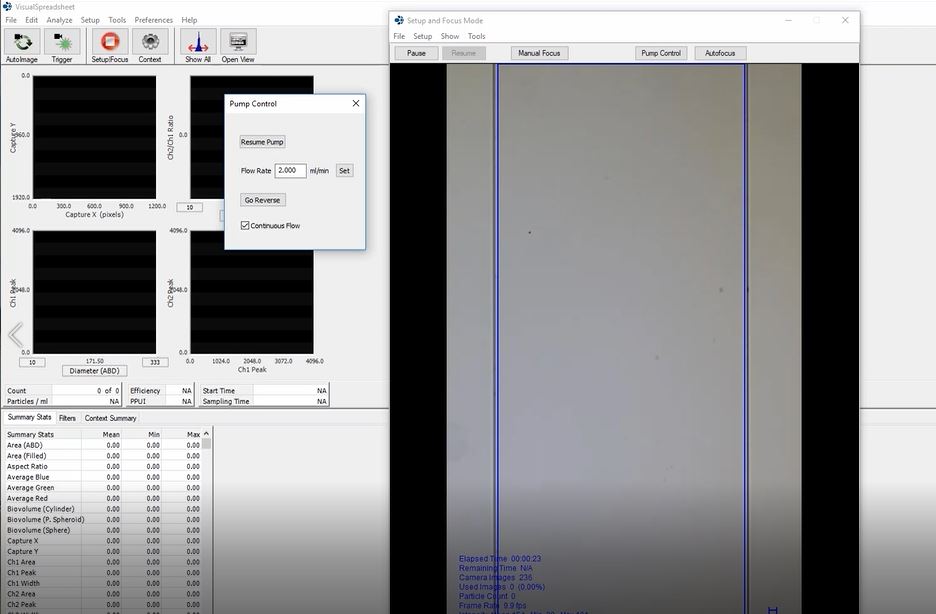Select the Average Green stats row
This screenshot has height=614, width=936.
click(x=103, y=488)
